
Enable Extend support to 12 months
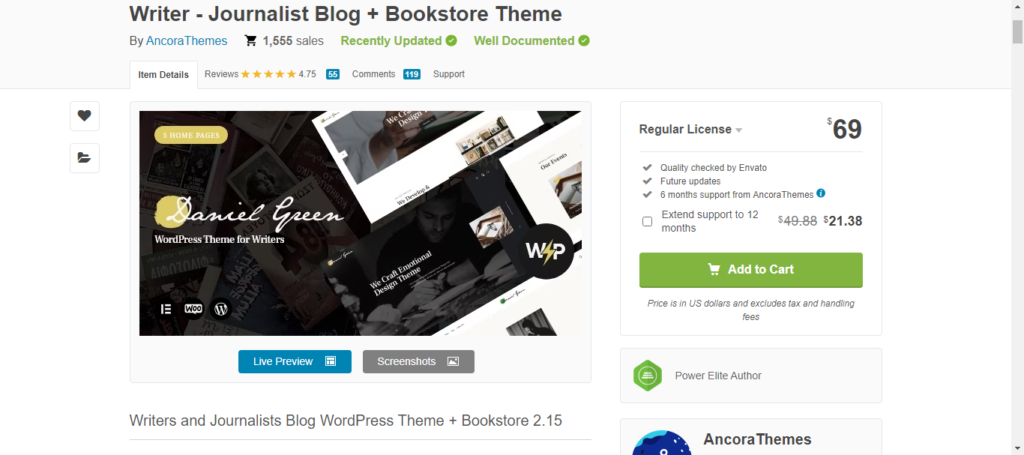click(647, 221)
